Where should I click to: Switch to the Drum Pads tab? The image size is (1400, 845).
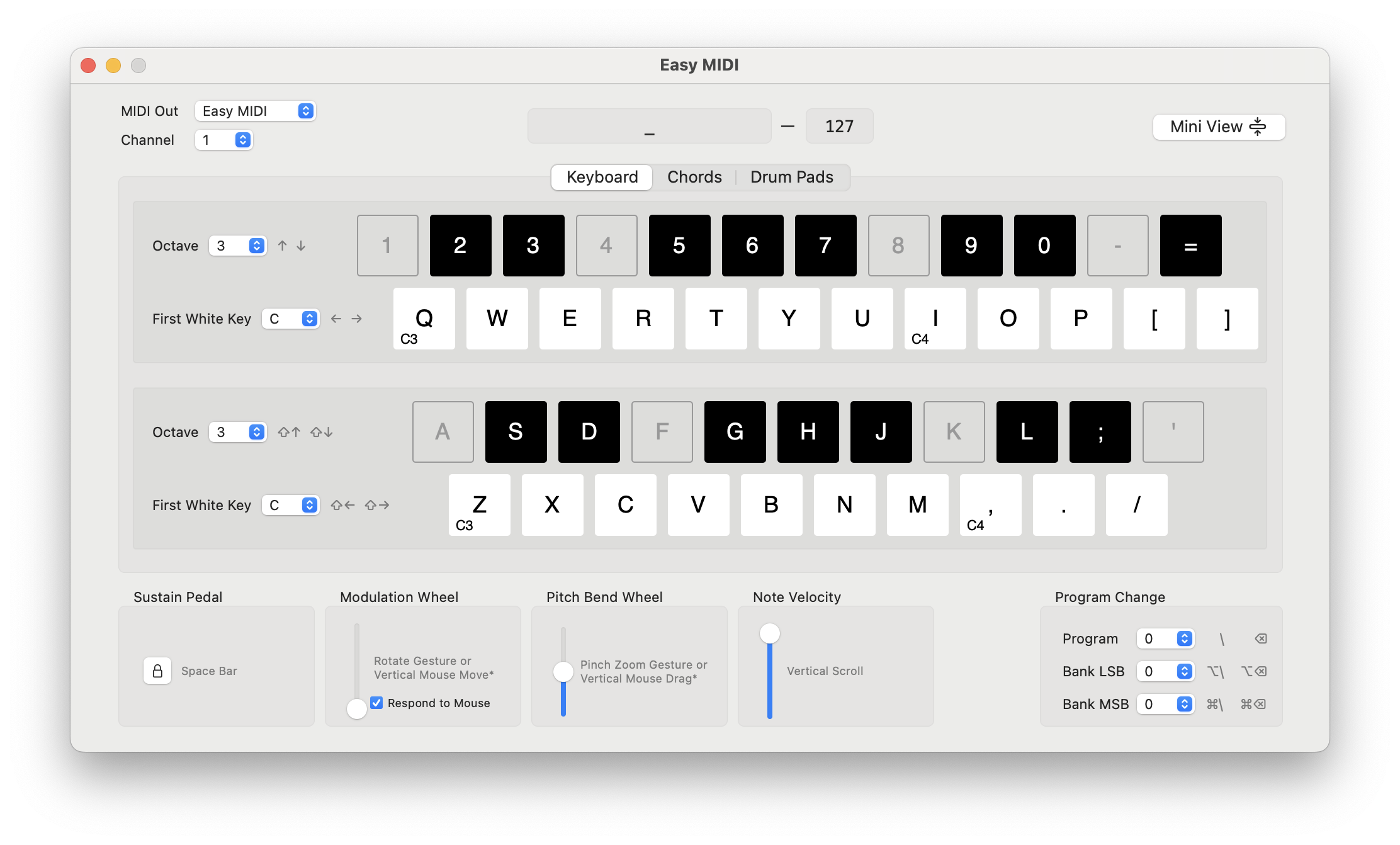point(791,177)
